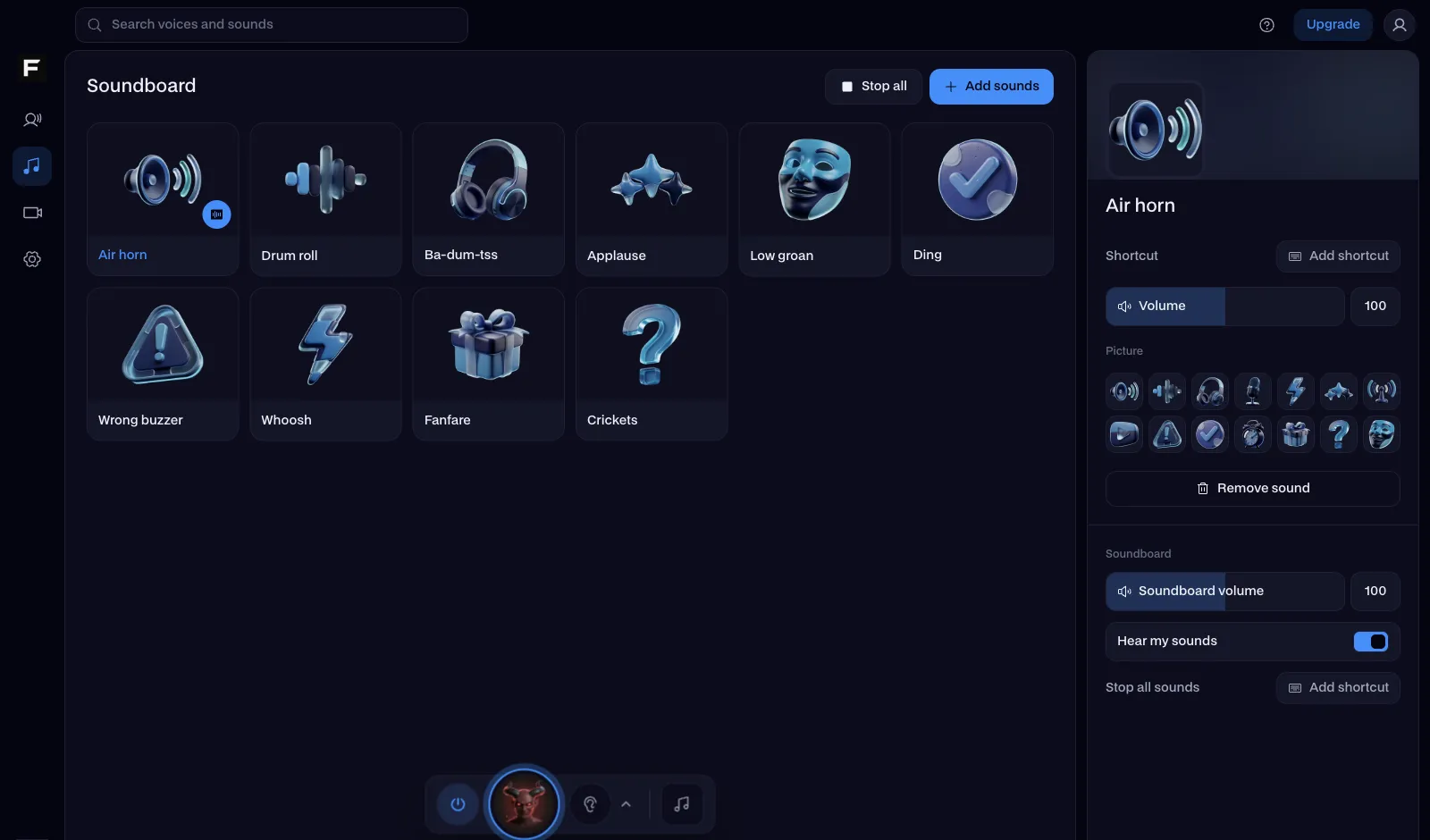
Task: Add shortcut for Stop all sounds
Action: tap(1338, 688)
